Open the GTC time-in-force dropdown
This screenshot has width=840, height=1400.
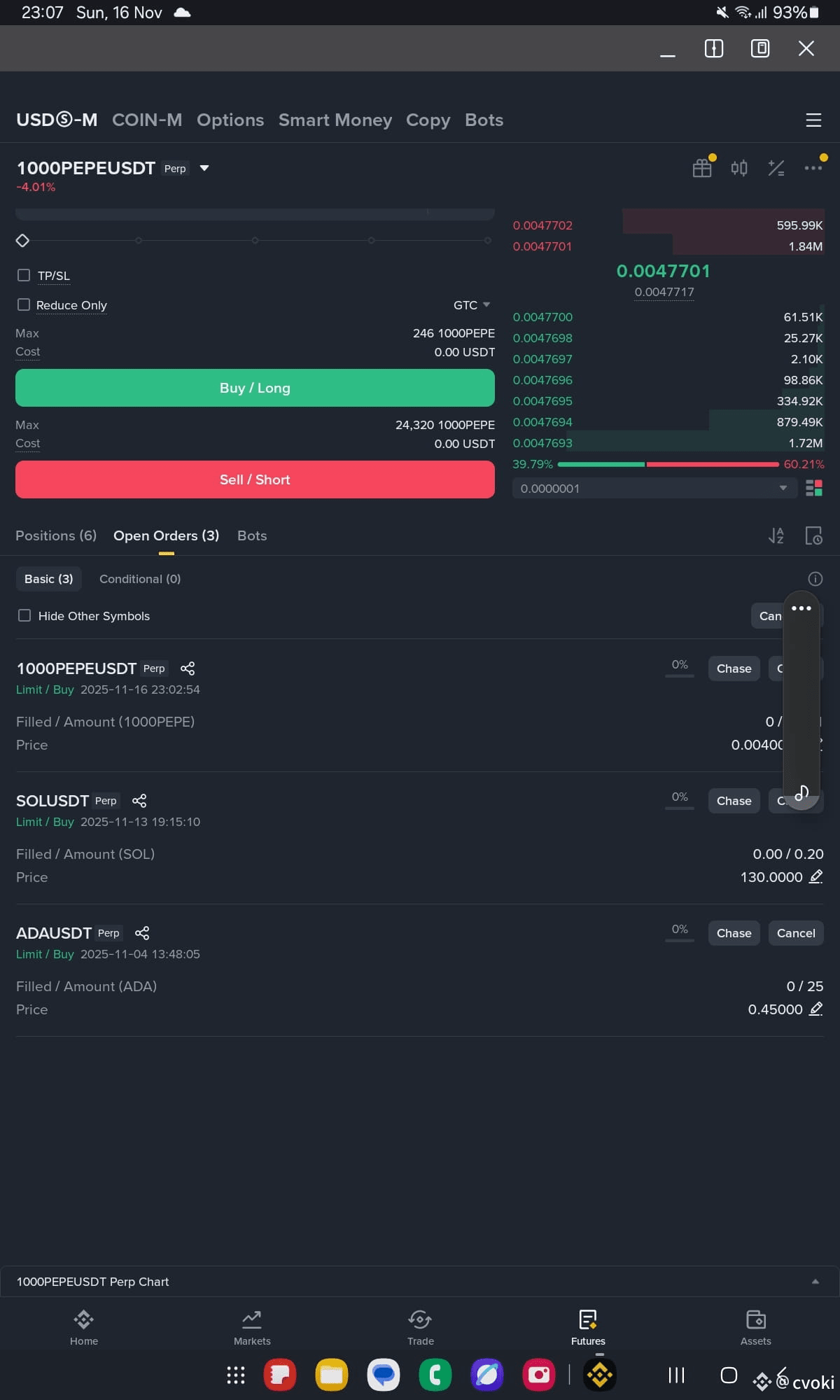[x=472, y=305]
